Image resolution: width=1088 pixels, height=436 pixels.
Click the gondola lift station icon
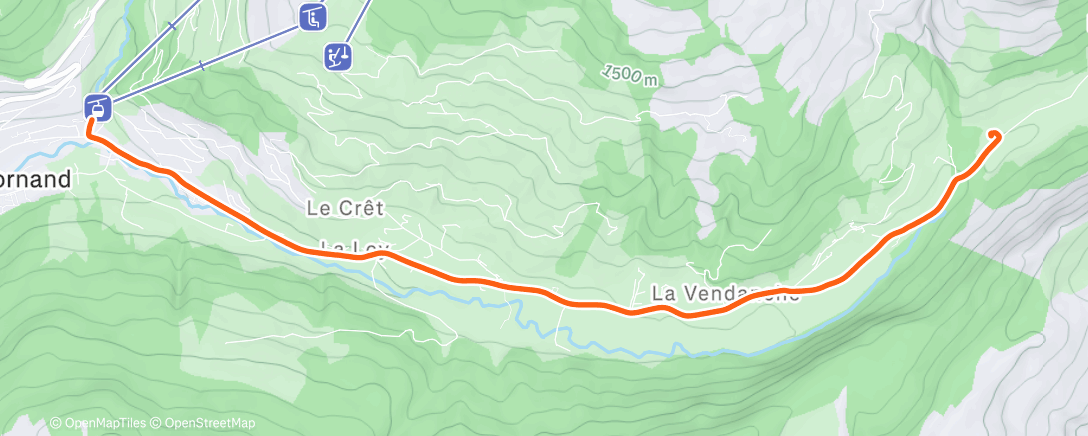[98, 107]
